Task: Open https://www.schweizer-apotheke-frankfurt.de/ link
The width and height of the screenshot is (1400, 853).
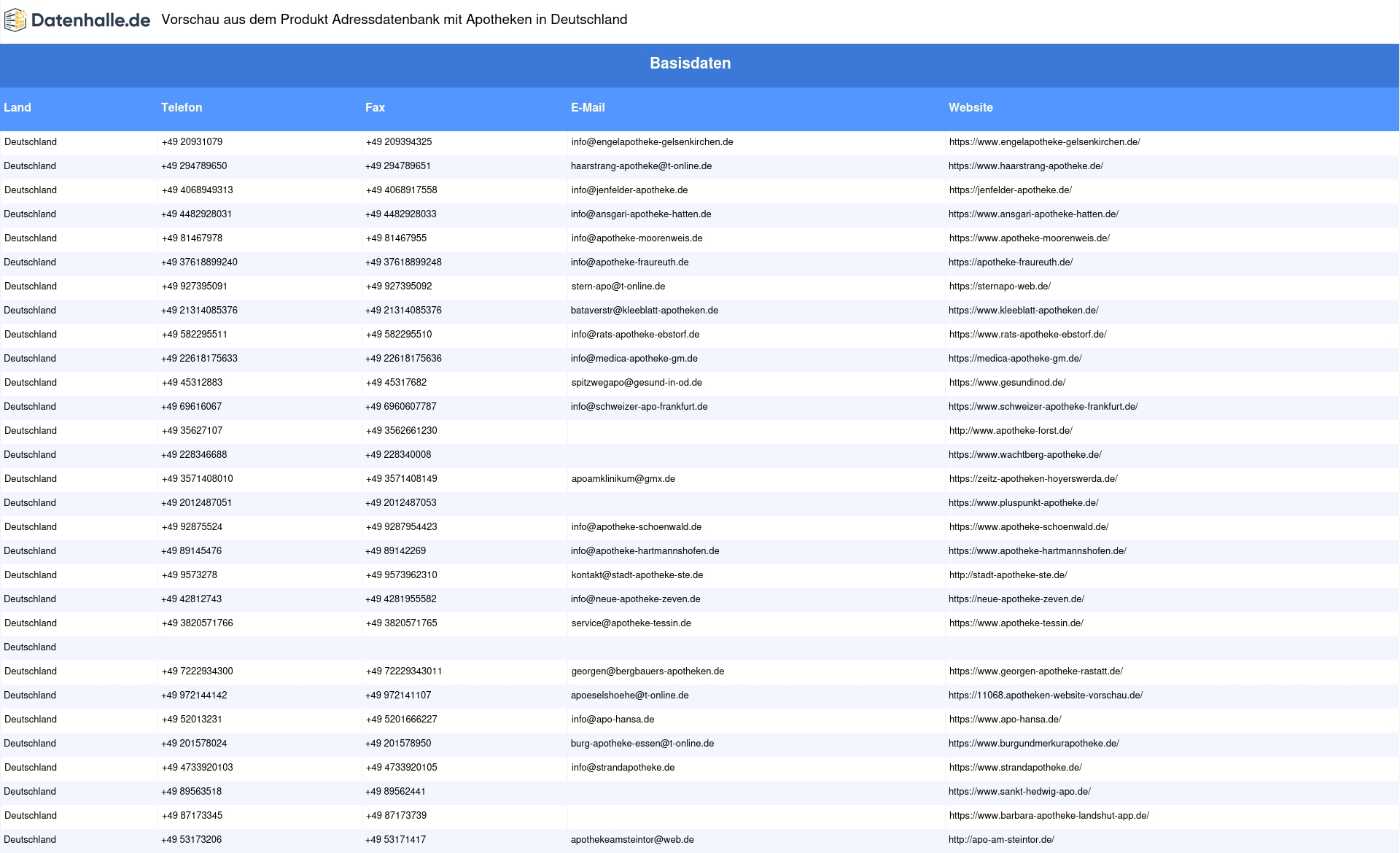Action: [x=1043, y=407]
